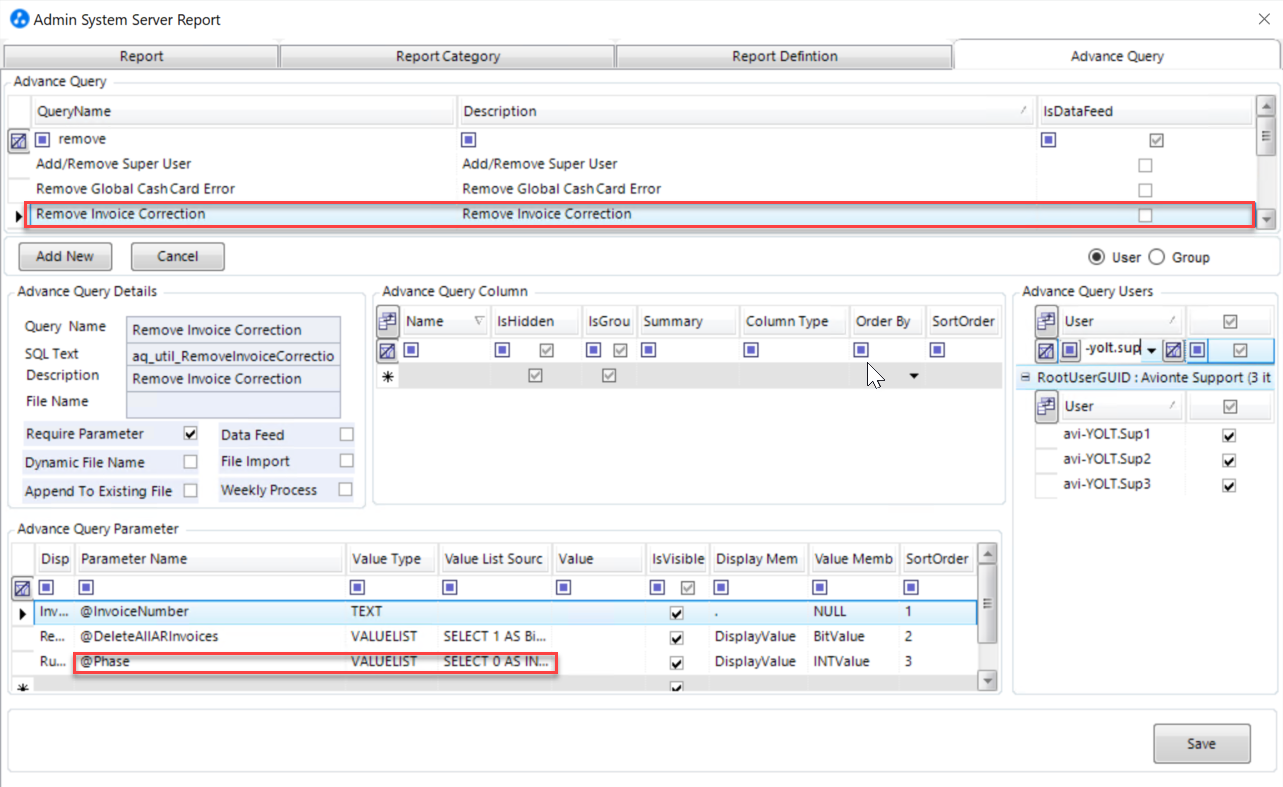Click into the File Name field
The height and width of the screenshot is (787, 1283).
coord(234,404)
